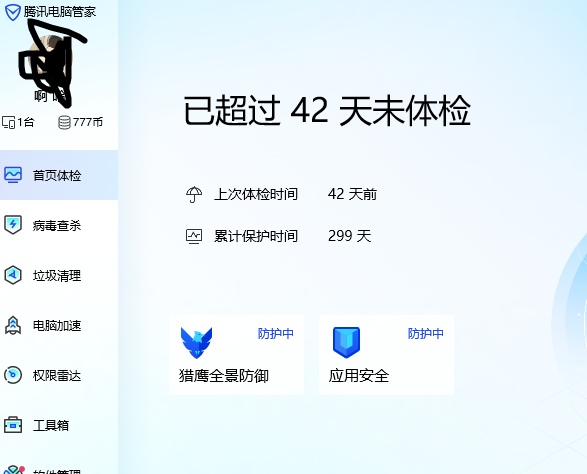Click the devices icon beside 1台
Screen dimensions: 587x474
tap(9, 122)
